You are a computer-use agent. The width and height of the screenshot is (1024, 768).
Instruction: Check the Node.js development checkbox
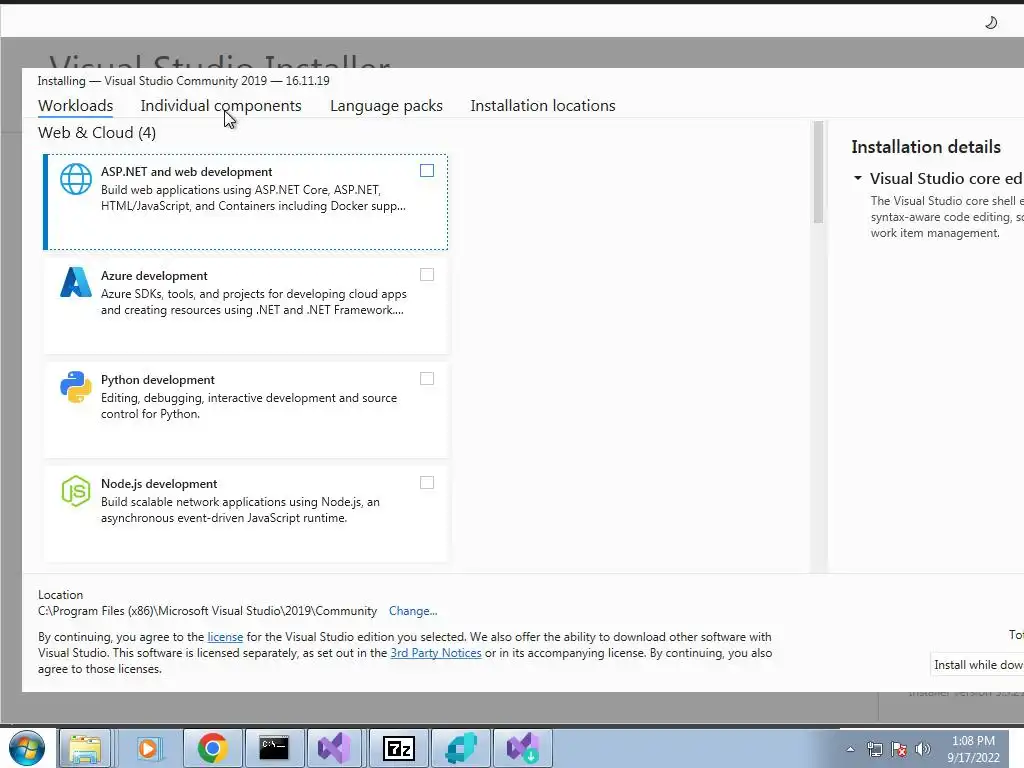[426, 483]
